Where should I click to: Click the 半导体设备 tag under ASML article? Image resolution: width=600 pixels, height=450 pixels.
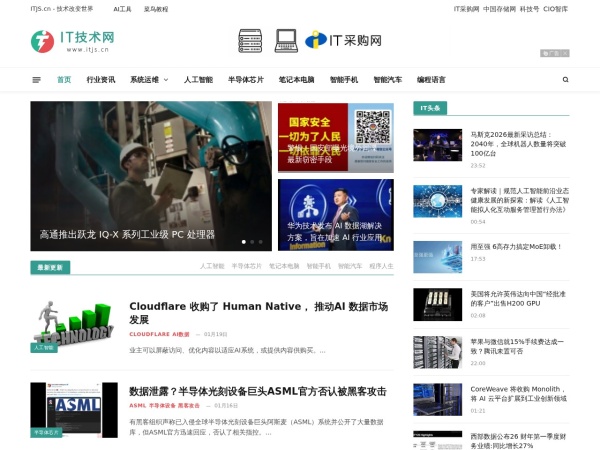click(160, 406)
